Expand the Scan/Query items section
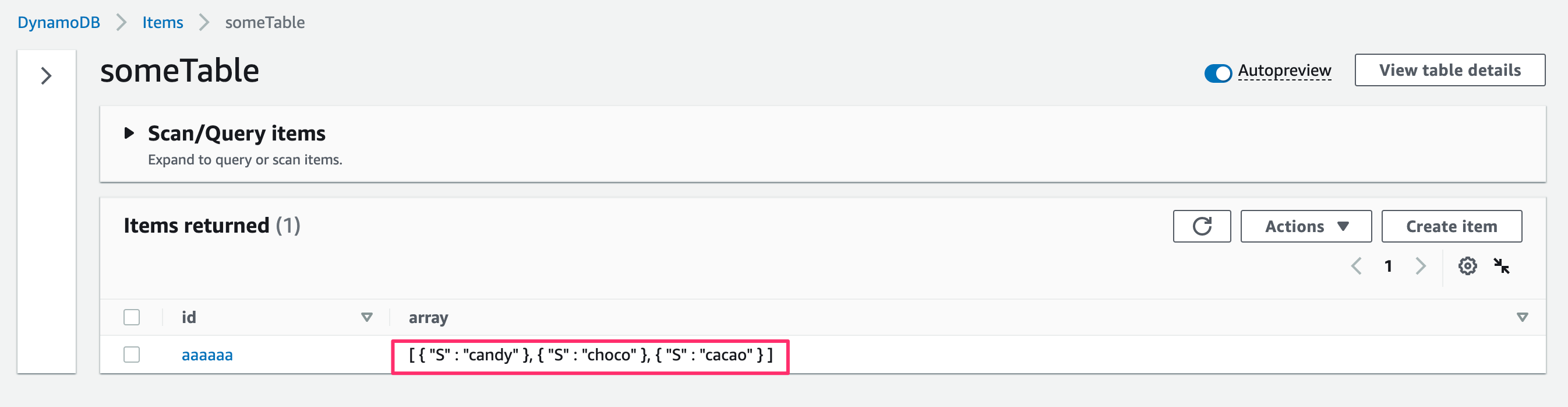This screenshot has width=1568, height=407. tap(129, 133)
